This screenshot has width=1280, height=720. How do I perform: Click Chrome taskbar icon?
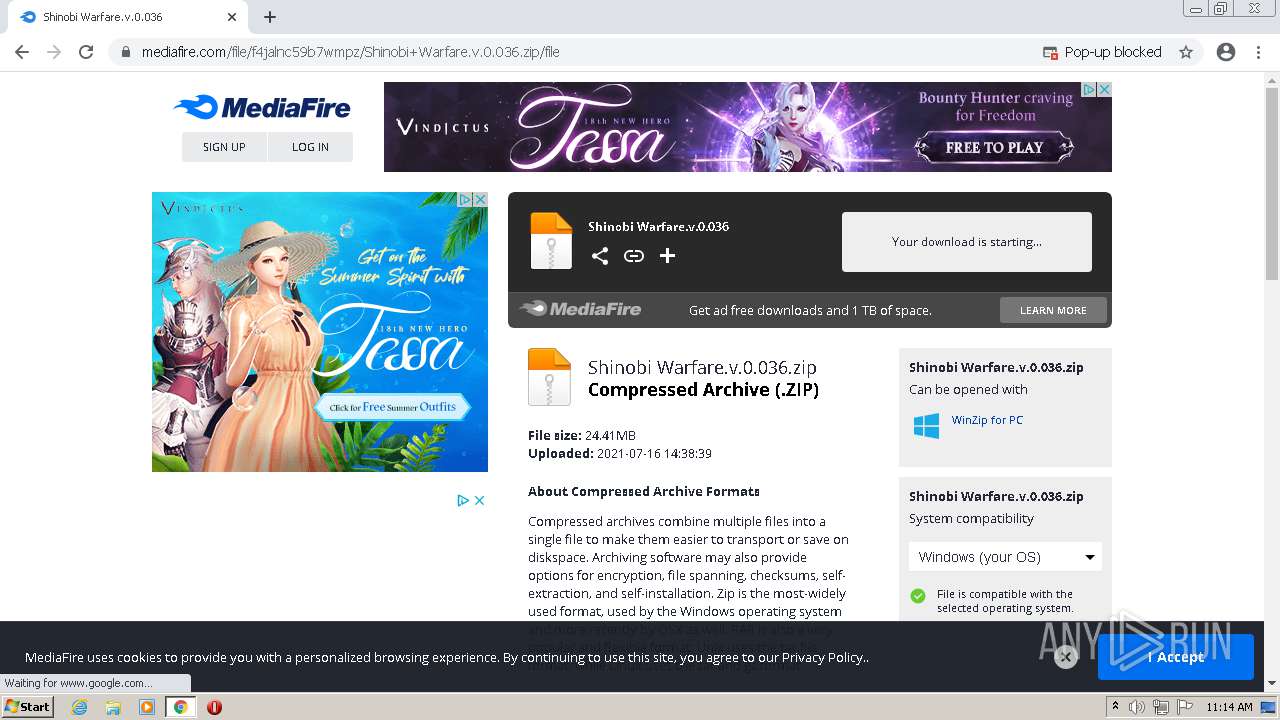pos(181,707)
